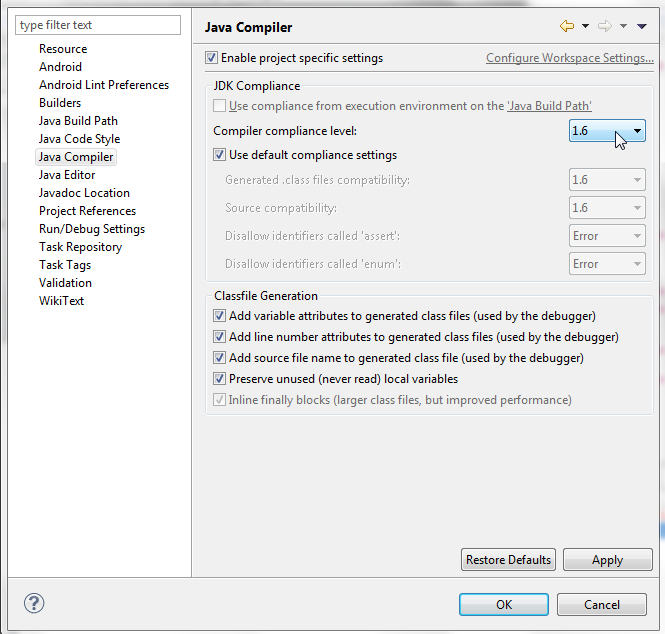Click the Java Compiler page heading
This screenshot has height=634, width=665.
248,28
